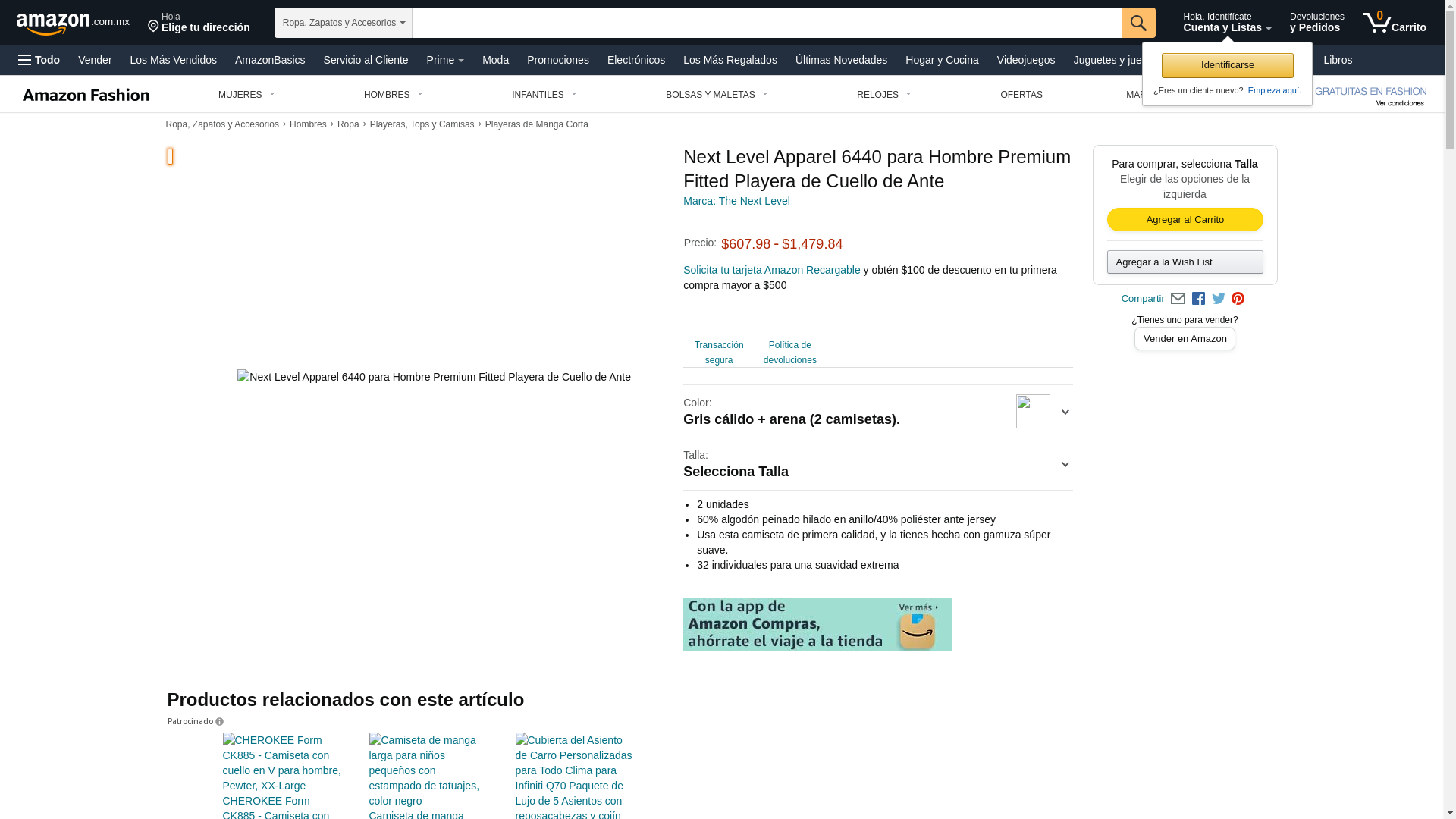The image size is (1456, 819).
Task: Share product on Pinterest icon
Action: (1238, 299)
